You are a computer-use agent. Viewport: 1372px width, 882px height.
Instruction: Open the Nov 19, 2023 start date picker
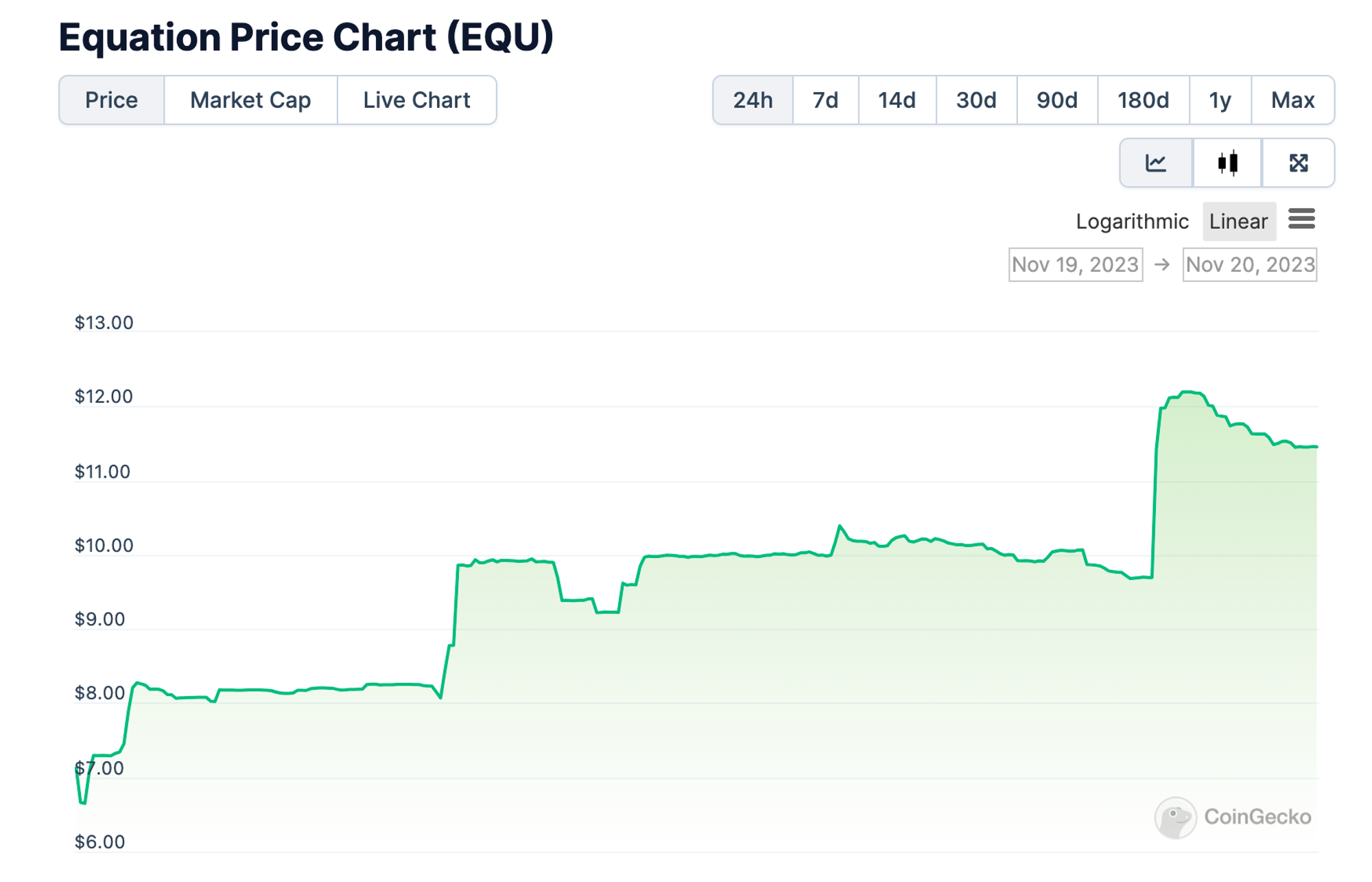pyautogui.click(x=1075, y=264)
